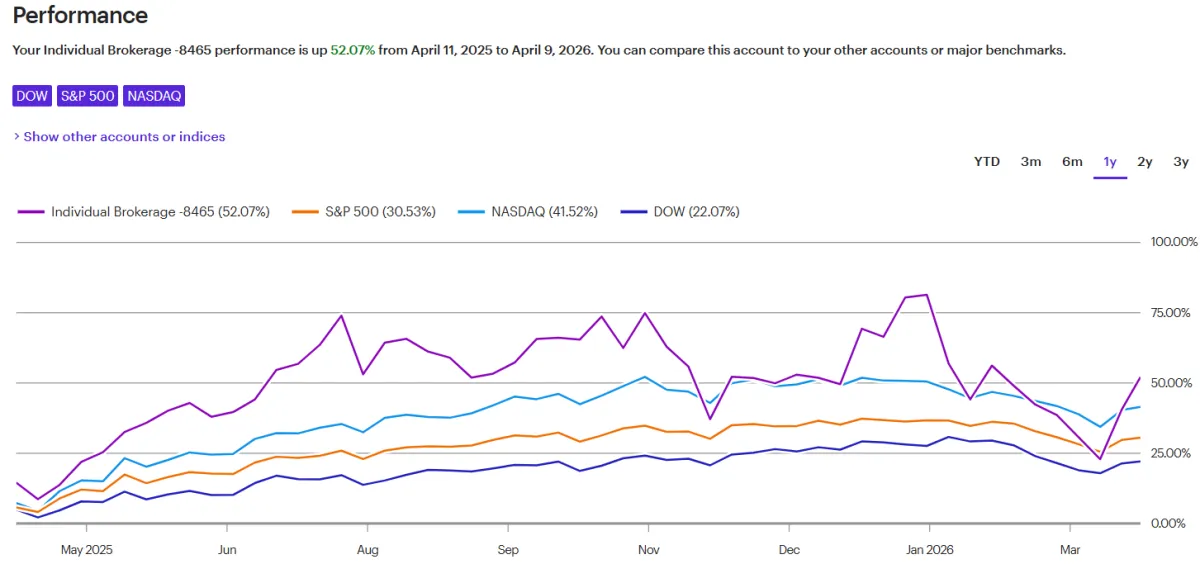1200x564 pixels.
Task: Switch chart to 2y range
Action: 1145,162
